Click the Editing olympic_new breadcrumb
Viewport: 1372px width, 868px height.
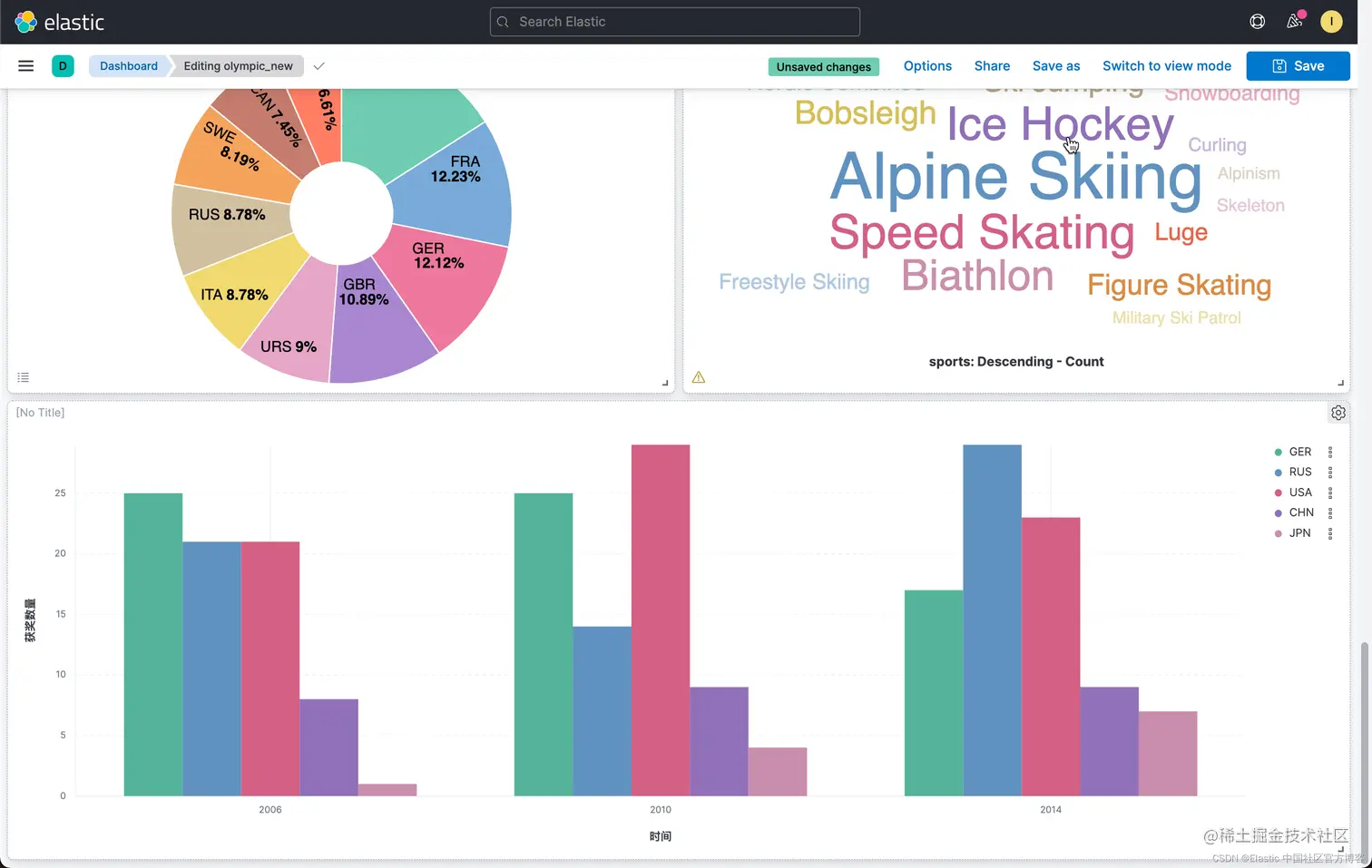click(238, 66)
